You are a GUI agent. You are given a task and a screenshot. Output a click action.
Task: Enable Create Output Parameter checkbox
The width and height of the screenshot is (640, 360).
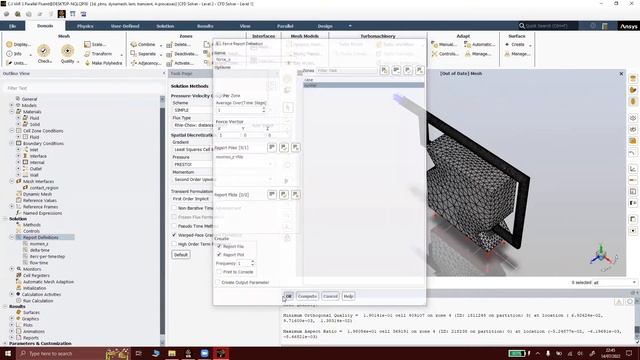pos(218,282)
